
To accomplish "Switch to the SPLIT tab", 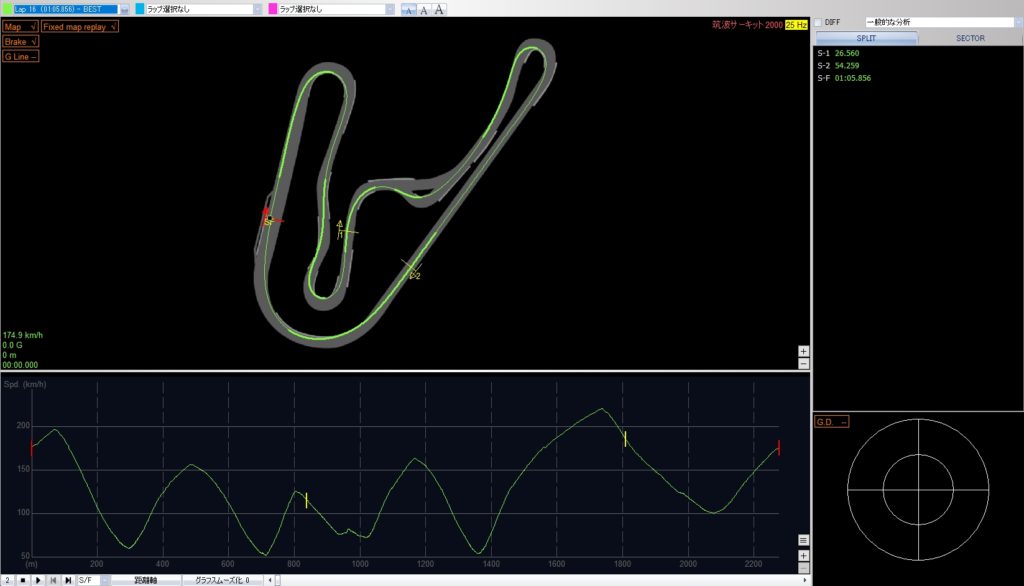I will pyautogui.click(x=866, y=38).
